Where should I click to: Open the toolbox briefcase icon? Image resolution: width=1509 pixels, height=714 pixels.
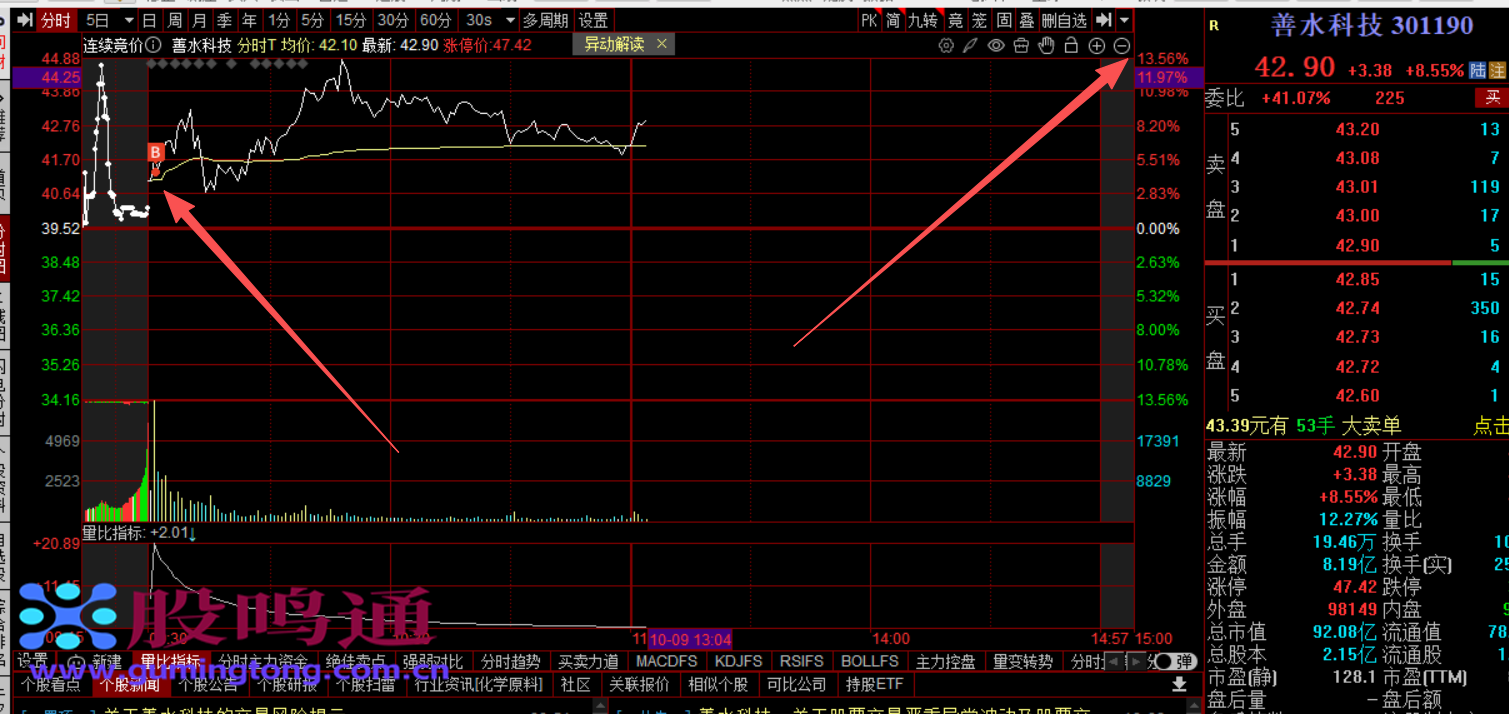(1021, 45)
